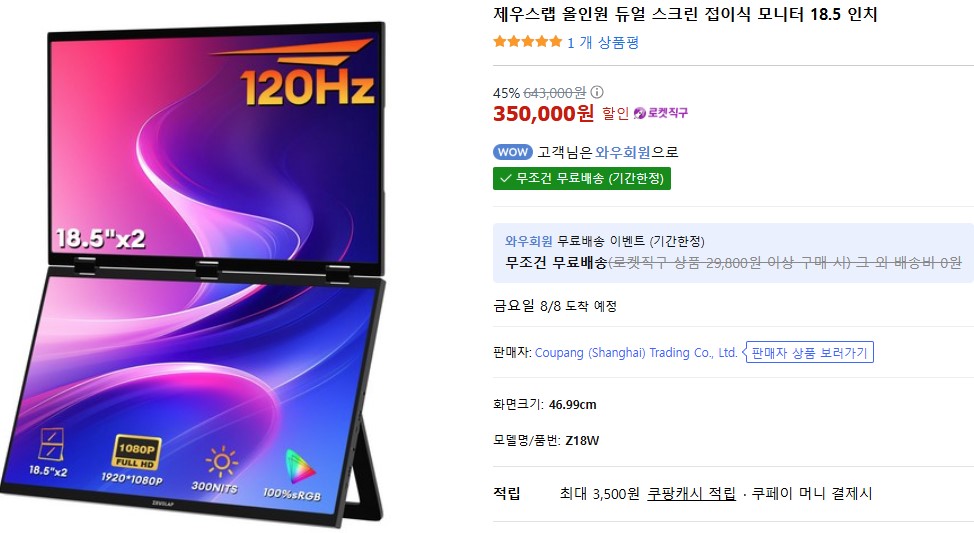The height and width of the screenshot is (533, 974).
Task: Open the 1개 상품평 reviews link
Action: point(603,42)
